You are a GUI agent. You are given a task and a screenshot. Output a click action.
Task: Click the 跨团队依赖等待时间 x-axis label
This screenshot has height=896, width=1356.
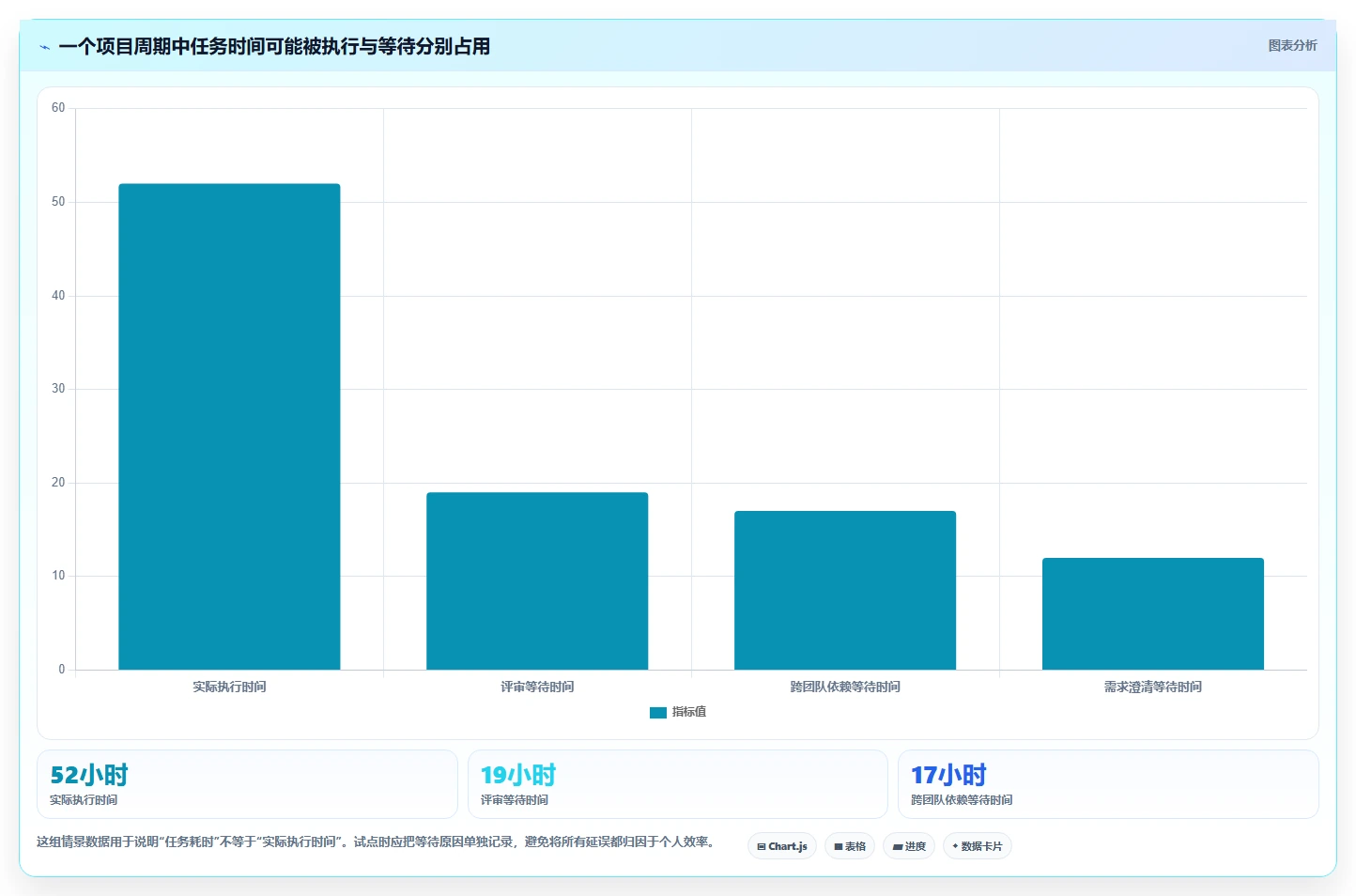point(845,687)
